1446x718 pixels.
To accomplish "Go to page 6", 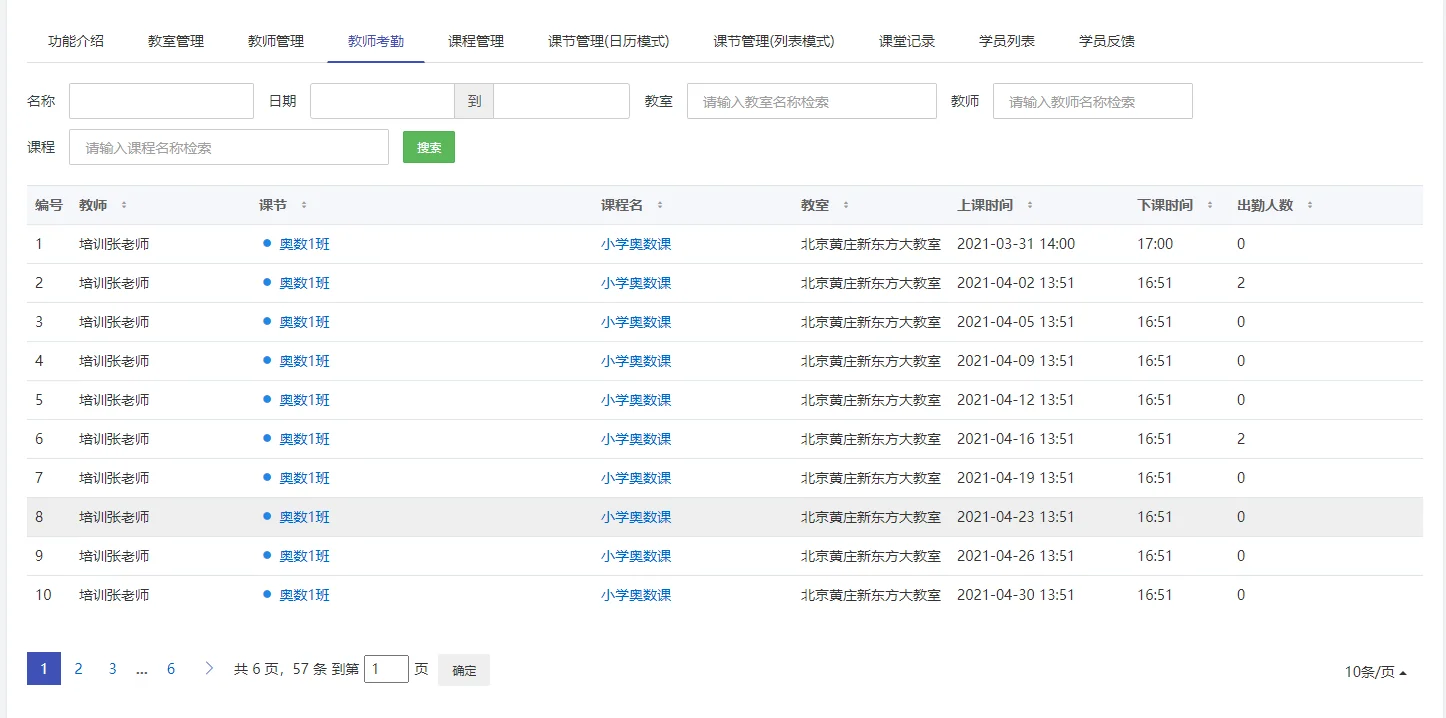I will point(171,669).
